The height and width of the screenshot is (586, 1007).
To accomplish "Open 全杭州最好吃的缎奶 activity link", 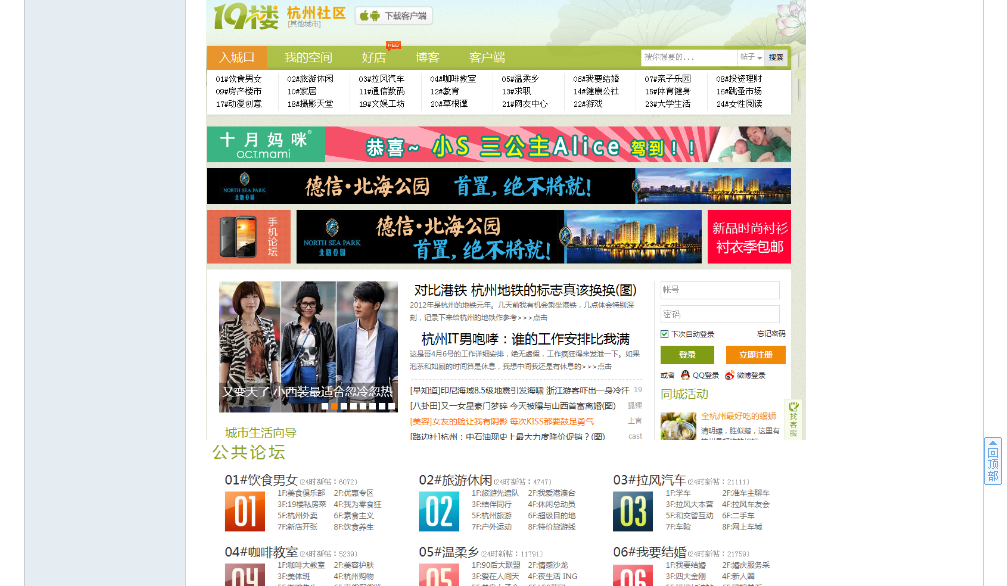I will (739, 416).
